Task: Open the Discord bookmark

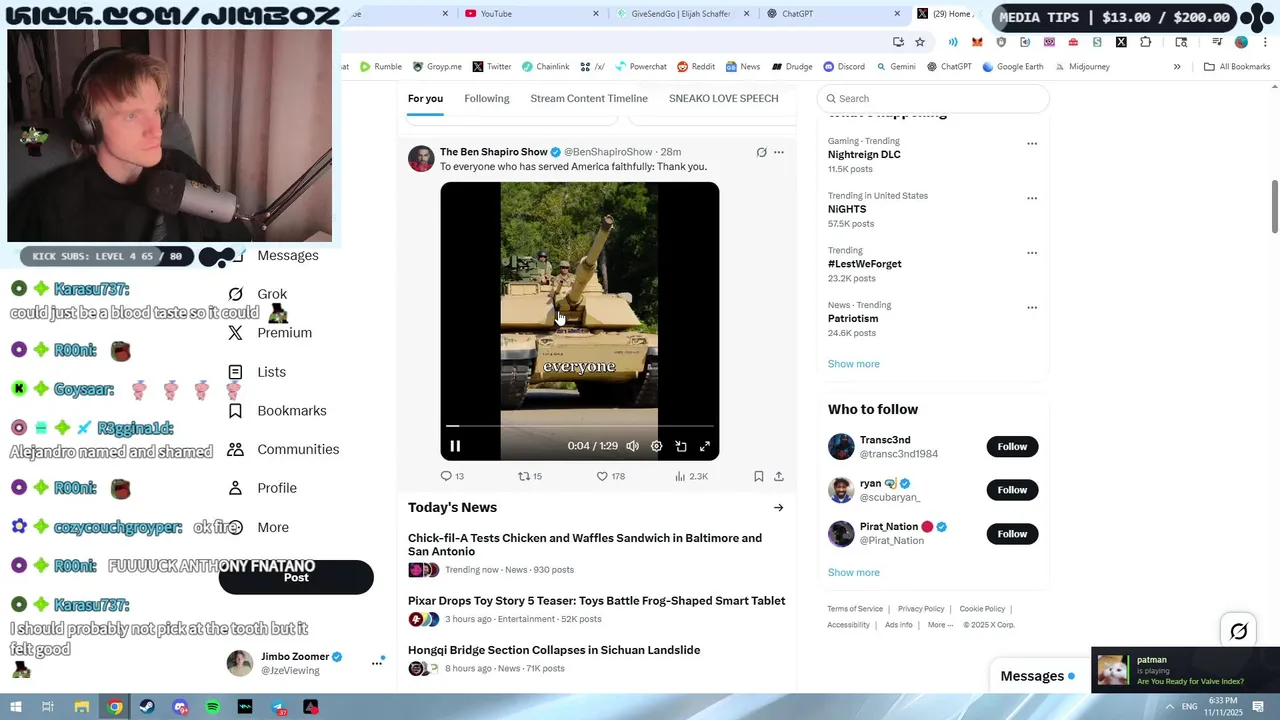Action: pos(844,67)
